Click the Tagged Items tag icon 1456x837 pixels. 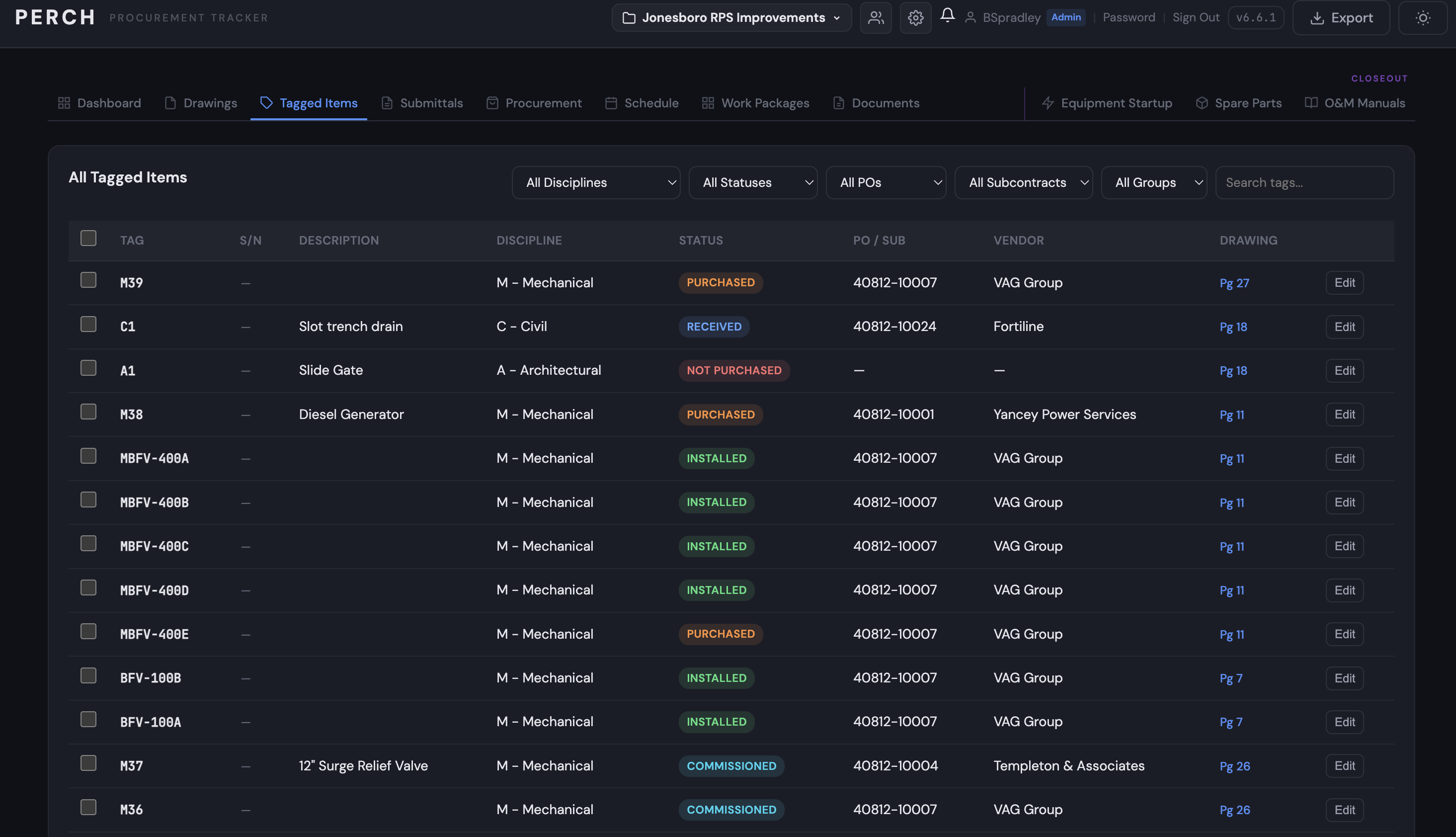[x=266, y=103]
